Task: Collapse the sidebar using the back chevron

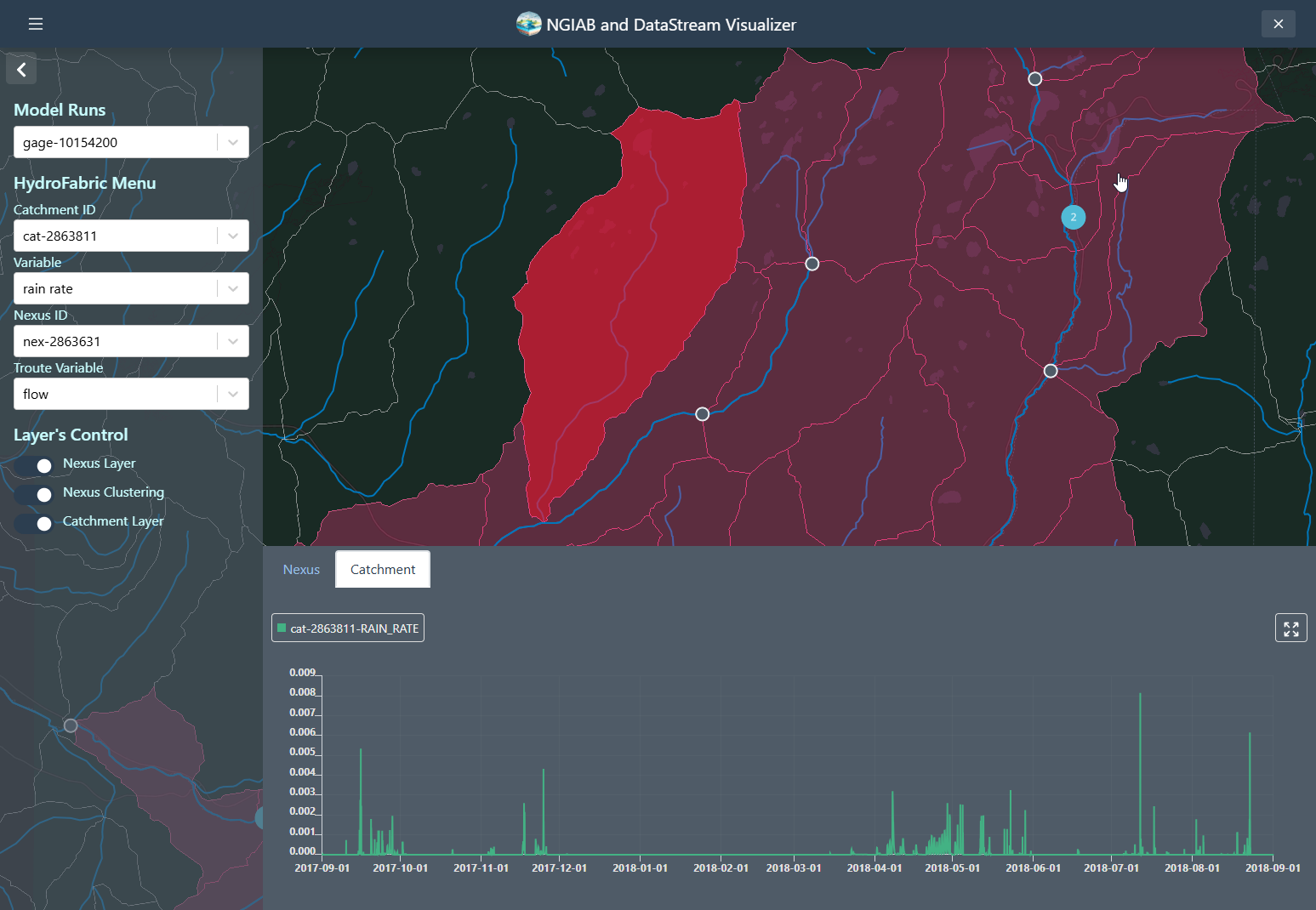Action: pos(21,69)
